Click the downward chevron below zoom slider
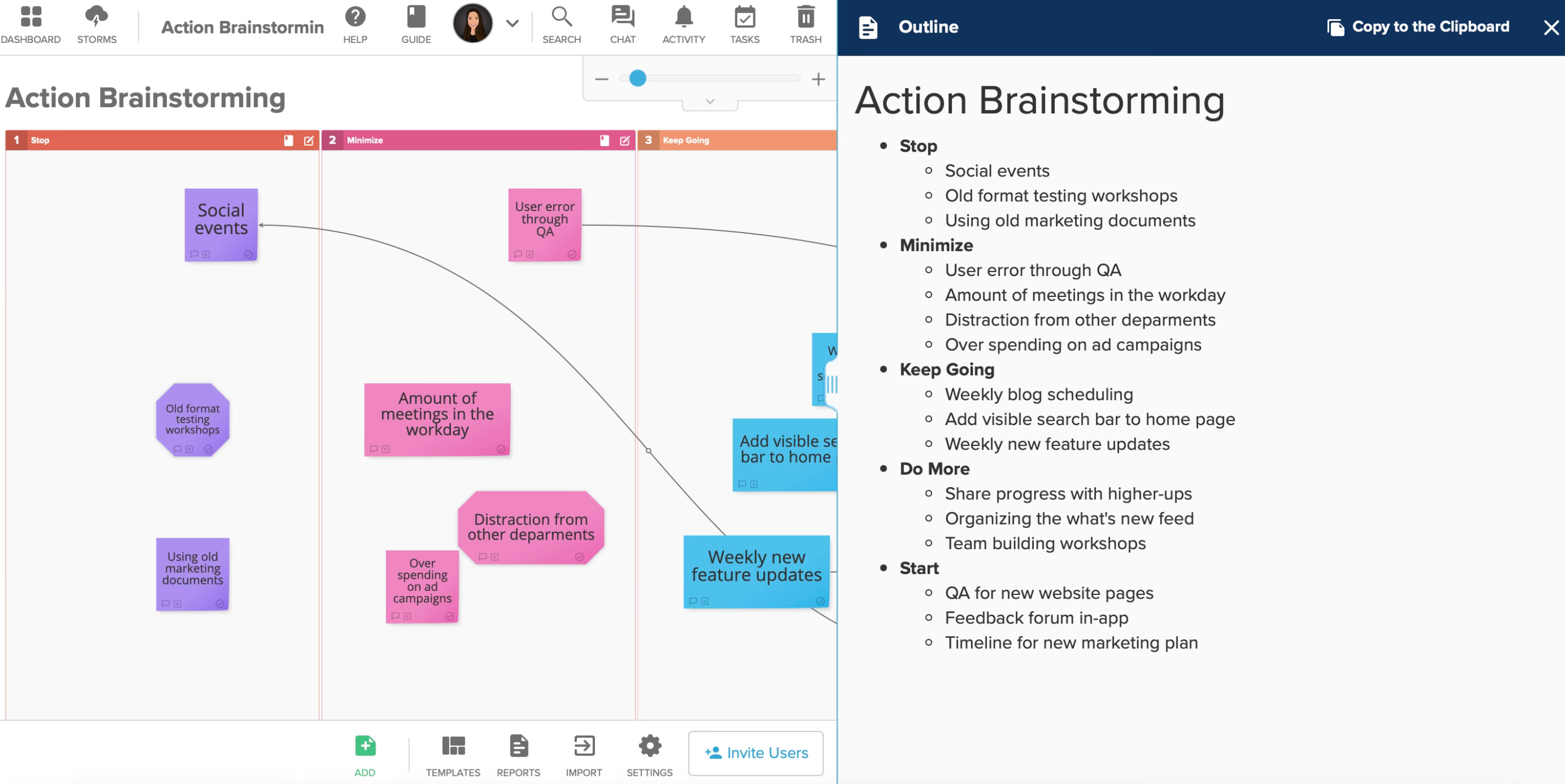The width and height of the screenshot is (1565, 784). coord(709,103)
